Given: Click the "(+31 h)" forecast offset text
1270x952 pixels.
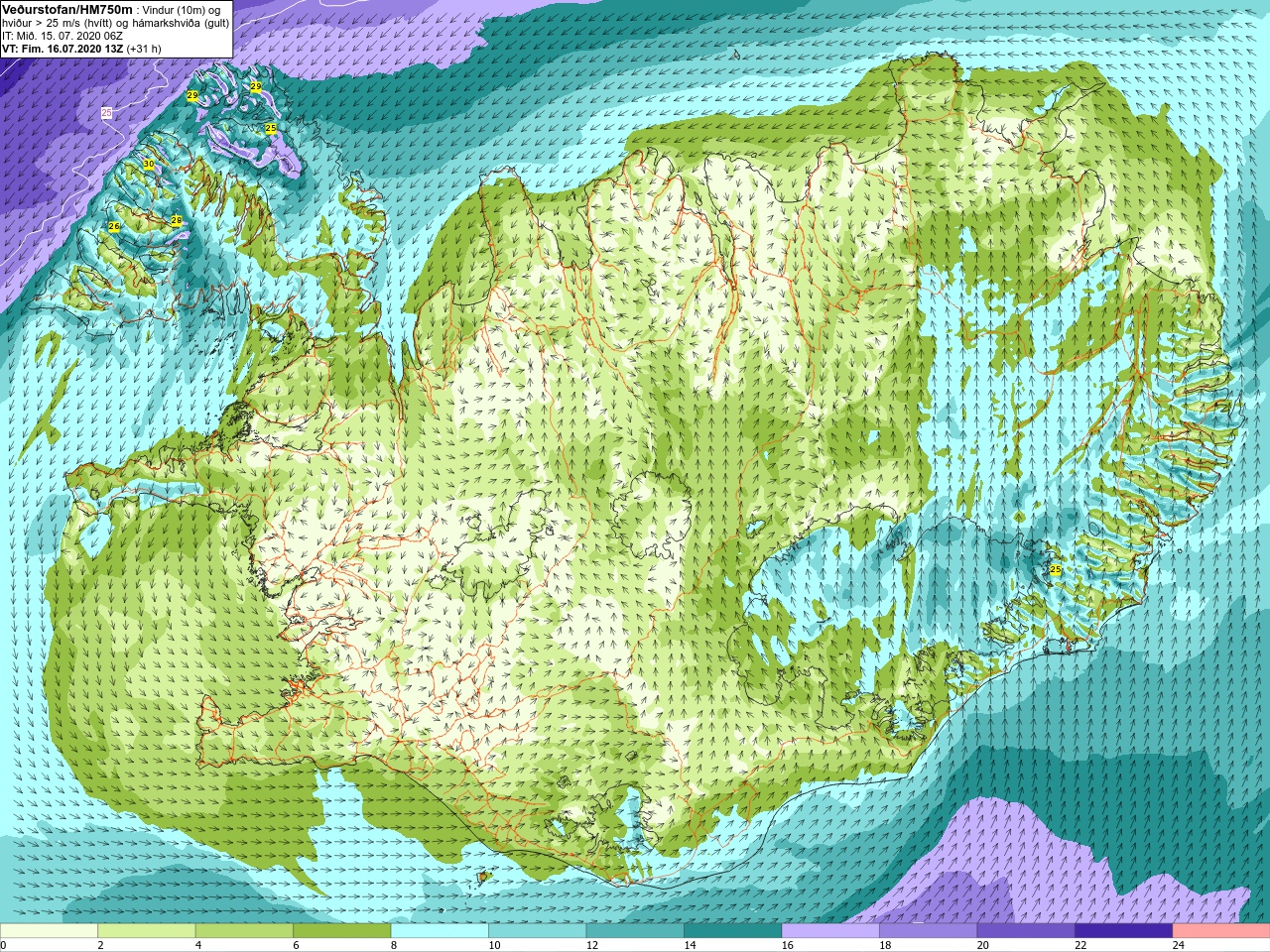Looking at the screenshot, I should (x=144, y=49).
